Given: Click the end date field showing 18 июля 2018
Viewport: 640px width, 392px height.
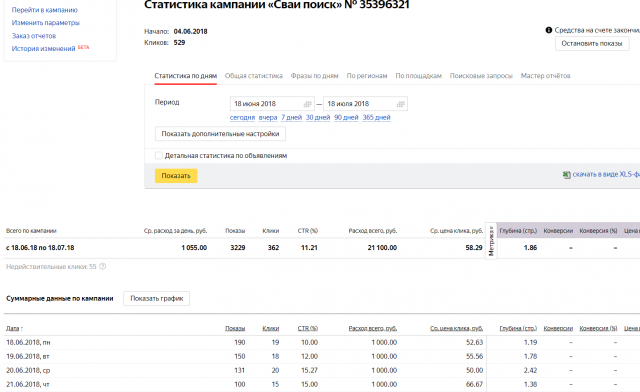Looking at the screenshot, I should pyautogui.click(x=365, y=104).
